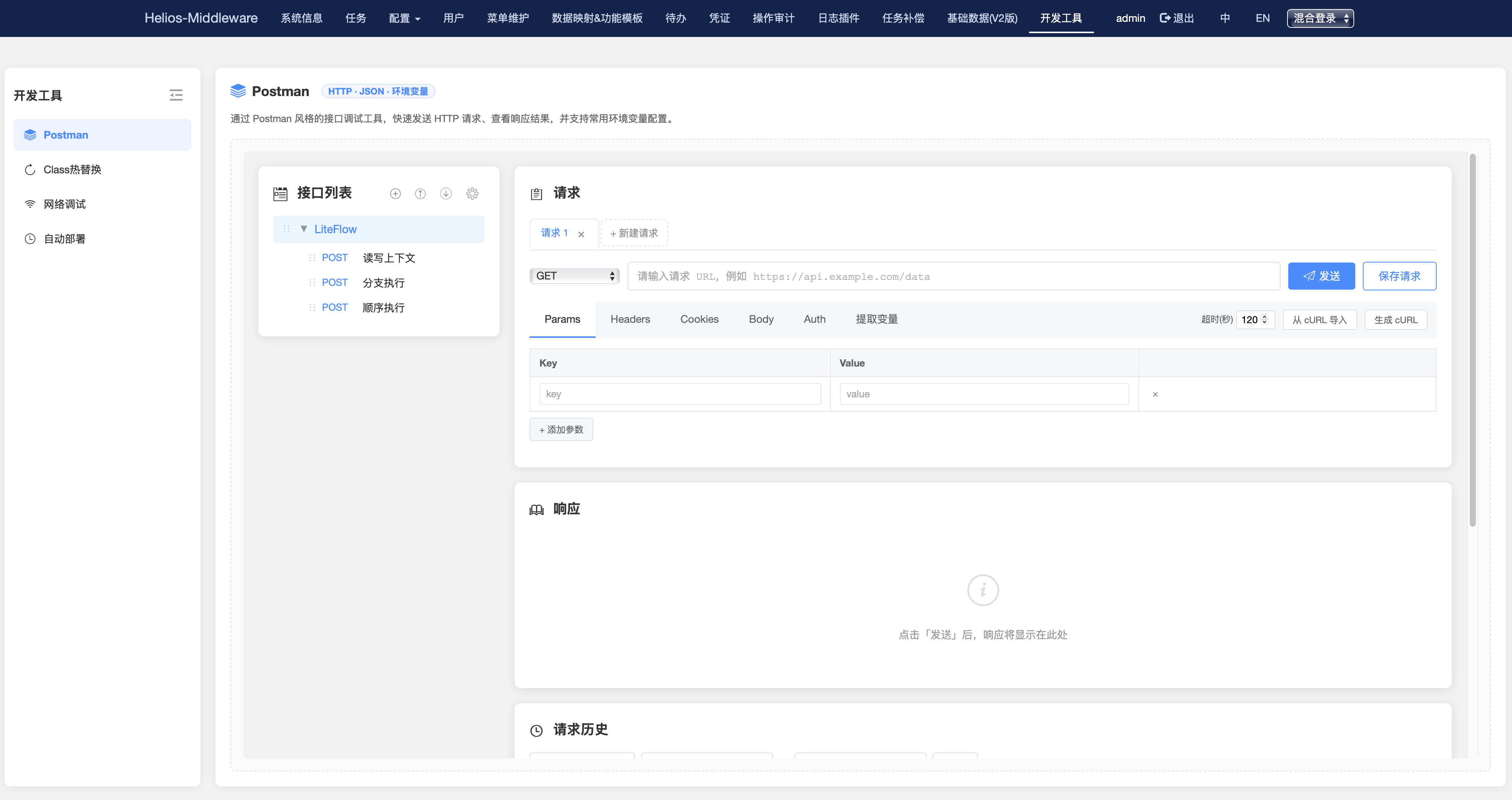Open the interface list settings gear
Image resolution: width=1512 pixels, height=800 pixels.
472,193
